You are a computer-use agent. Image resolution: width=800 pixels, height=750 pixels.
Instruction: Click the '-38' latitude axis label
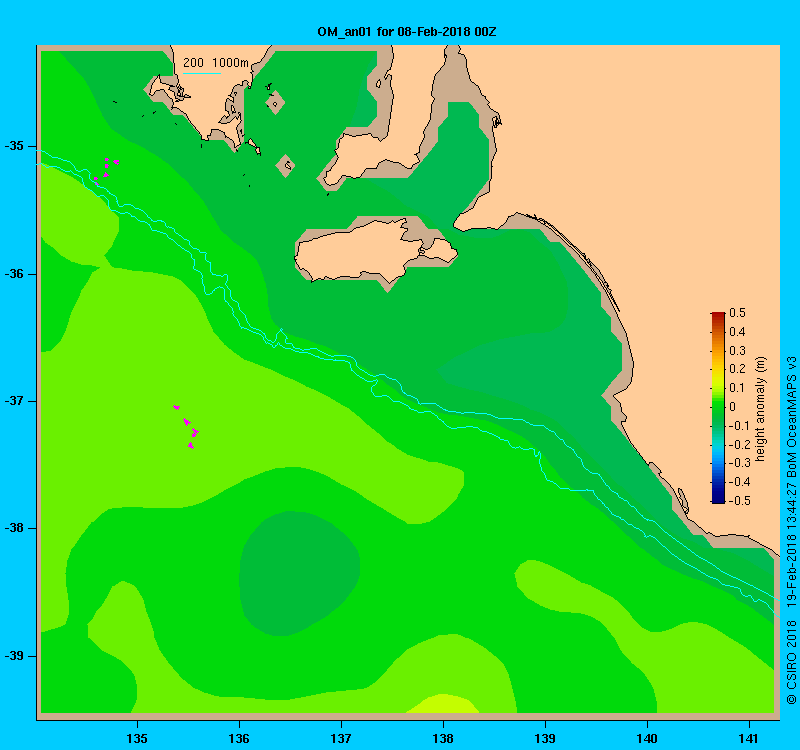point(14,528)
